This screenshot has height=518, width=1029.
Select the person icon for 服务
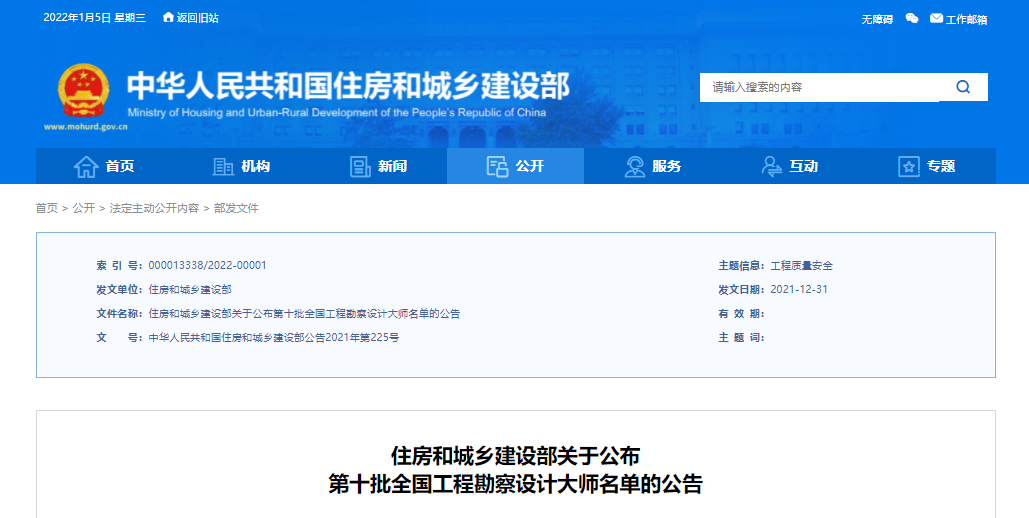pyautogui.click(x=634, y=166)
